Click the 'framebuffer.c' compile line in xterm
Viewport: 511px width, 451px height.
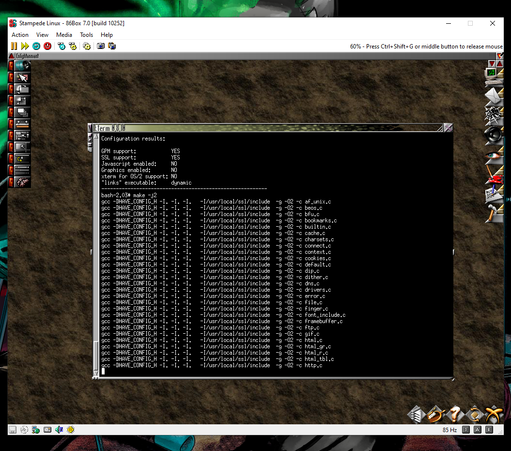click(x=222, y=321)
